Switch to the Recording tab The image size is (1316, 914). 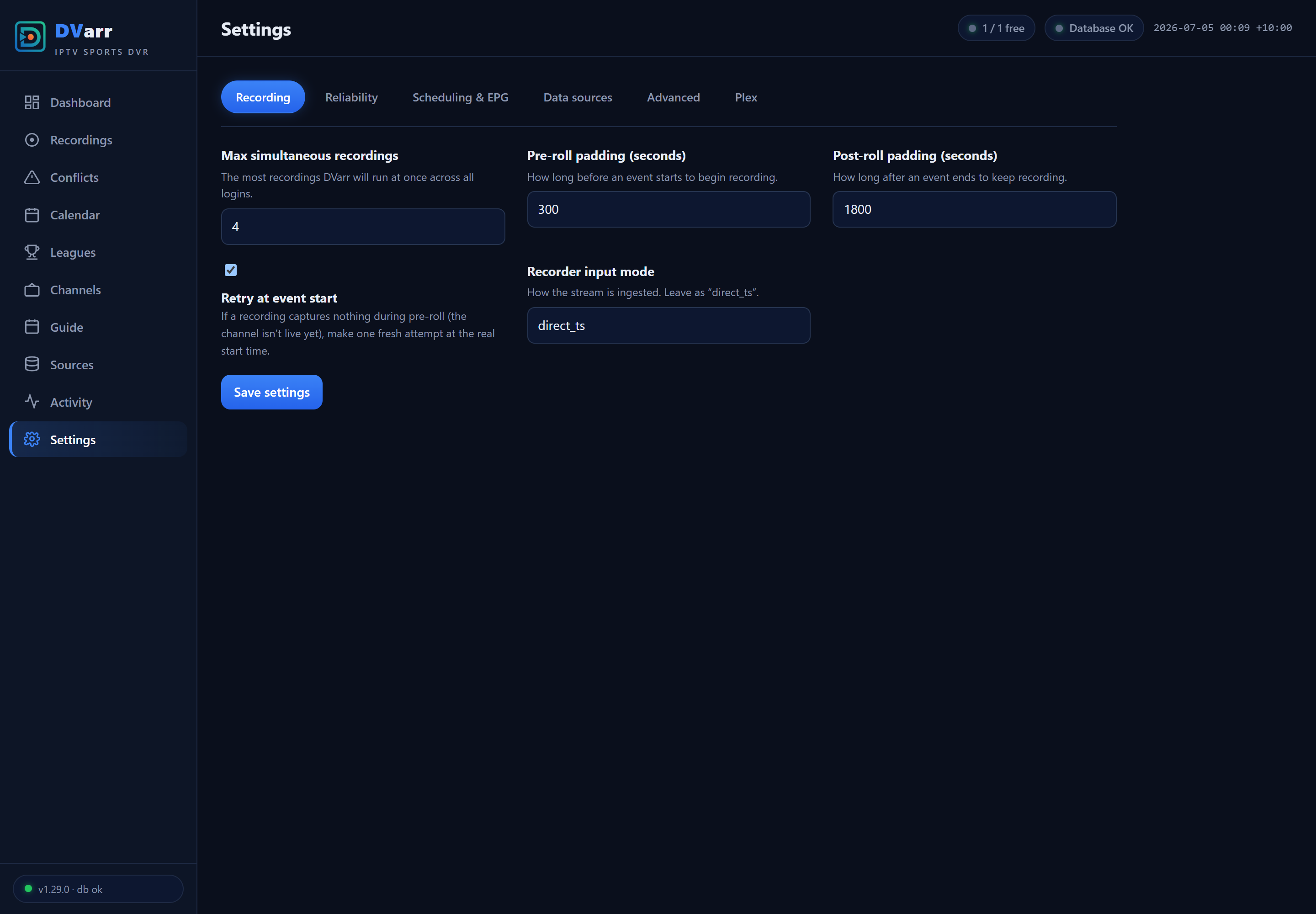pos(263,97)
